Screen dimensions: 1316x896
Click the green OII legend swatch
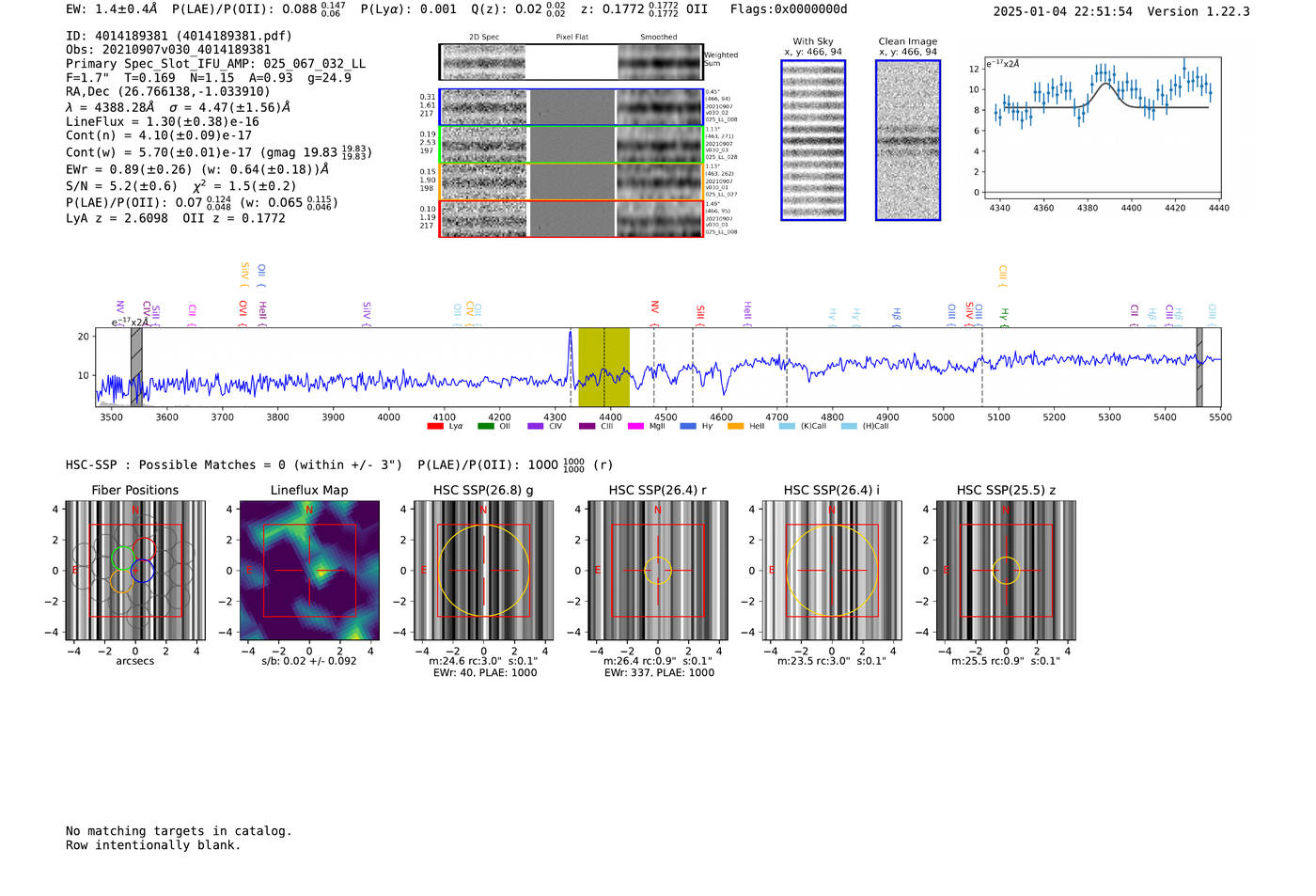click(485, 426)
